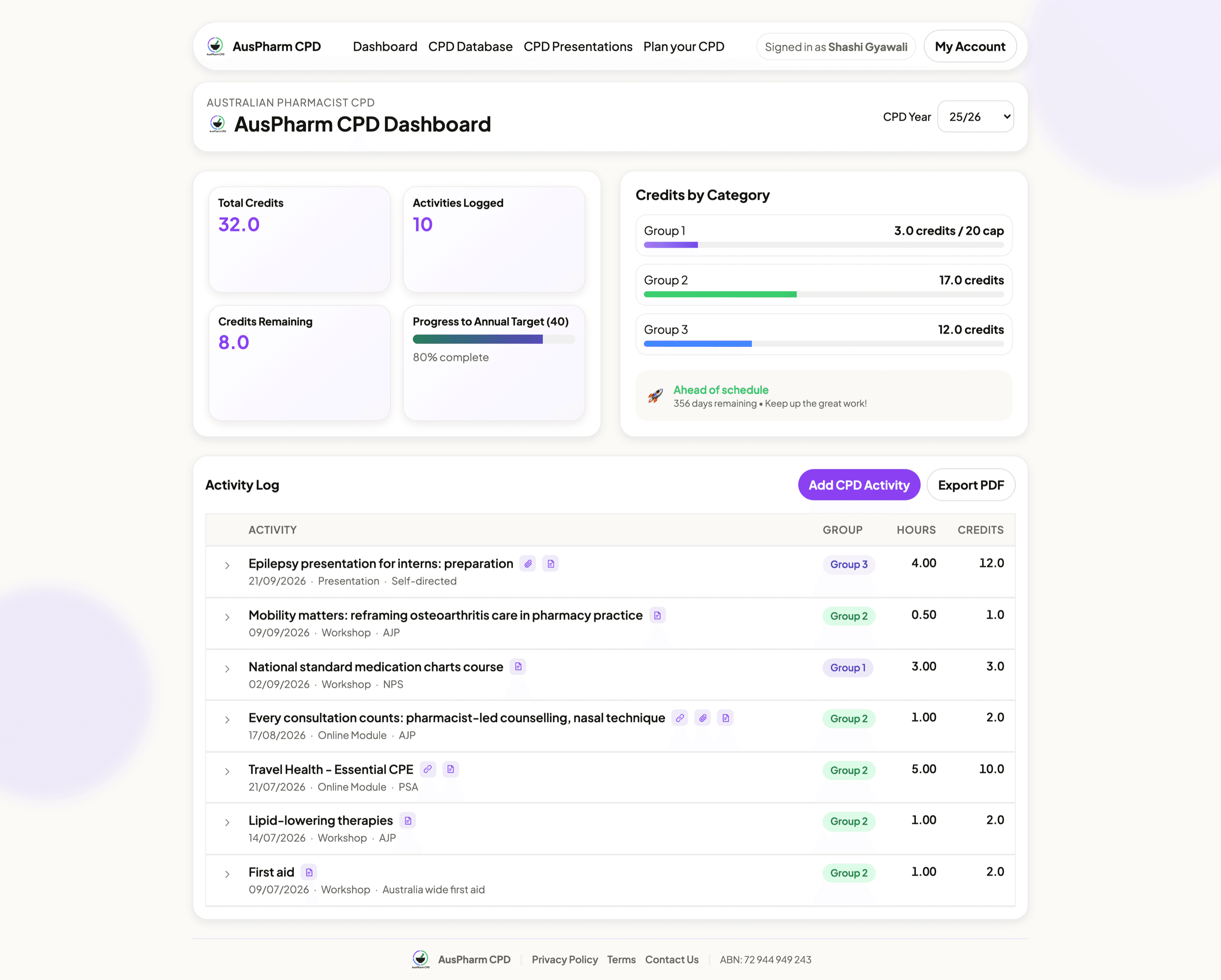Expand the First aid activity row
Image resolution: width=1221 pixels, height=980 pixels.
[x=227, y=874]
